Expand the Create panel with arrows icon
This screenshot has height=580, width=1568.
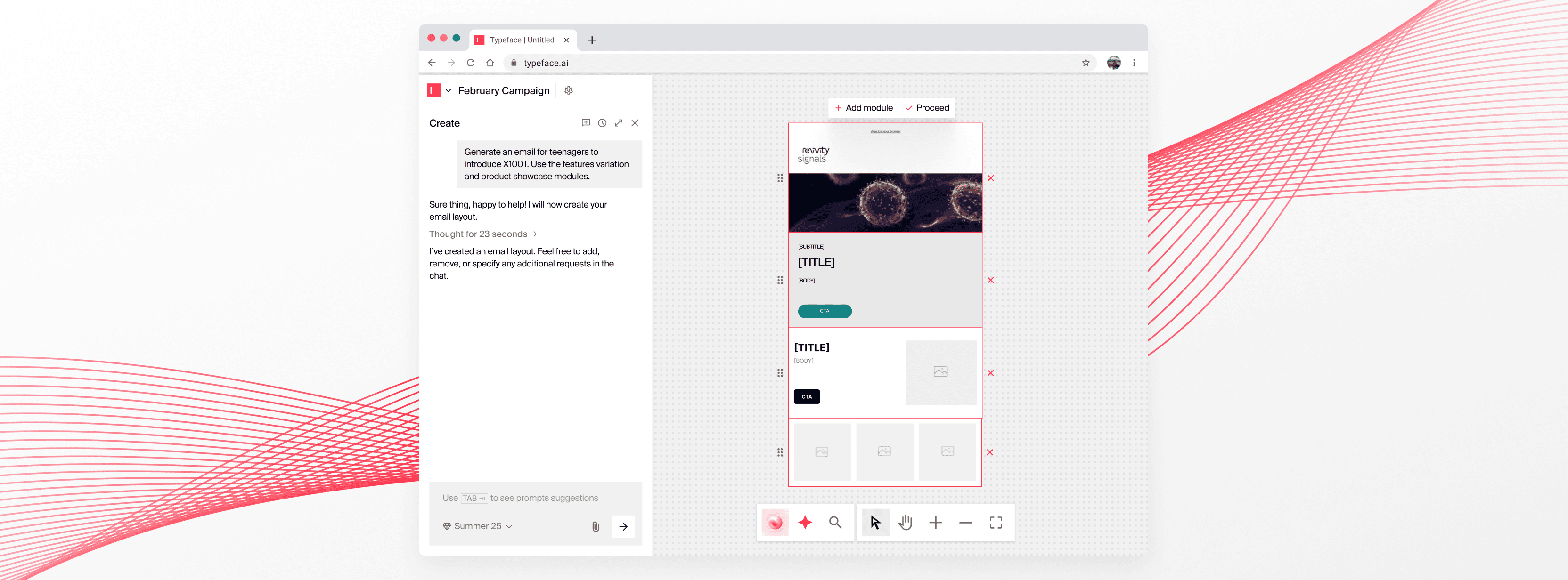click(619, 123)
